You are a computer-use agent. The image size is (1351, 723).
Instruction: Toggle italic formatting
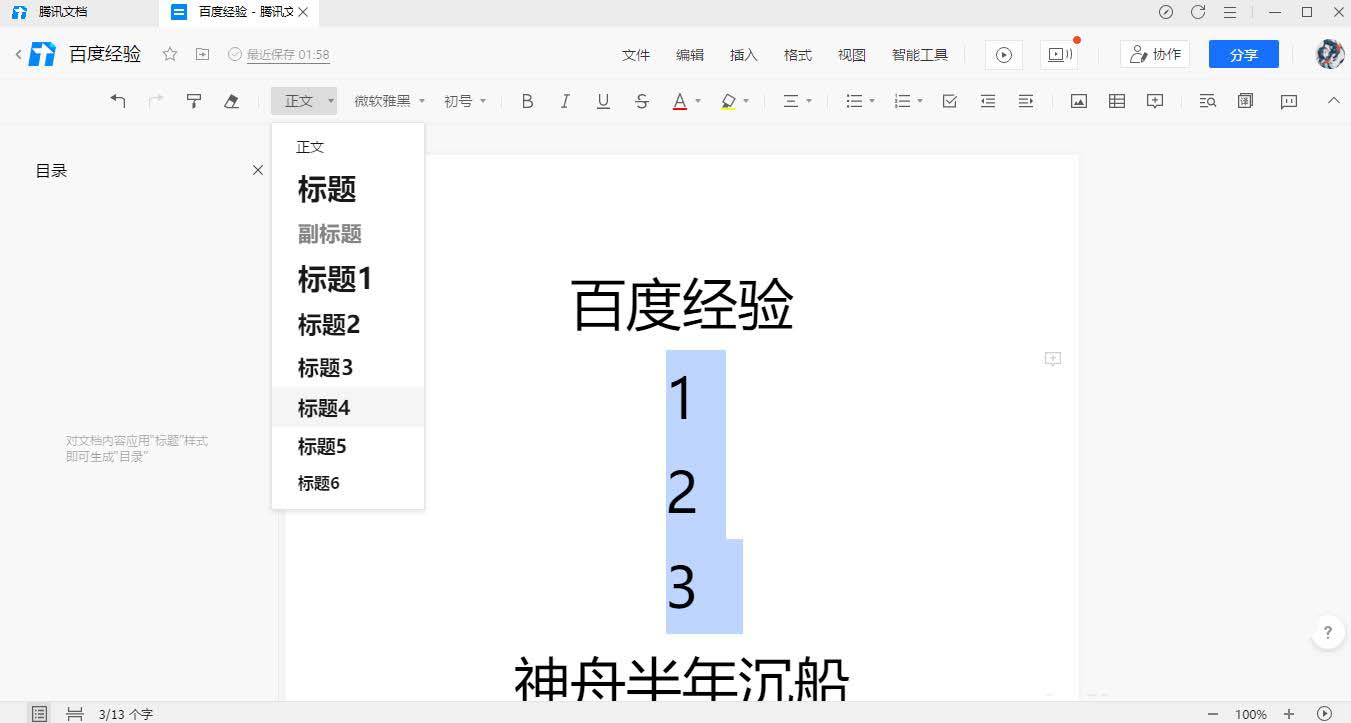pyautogui.click(x=565, y=101)
